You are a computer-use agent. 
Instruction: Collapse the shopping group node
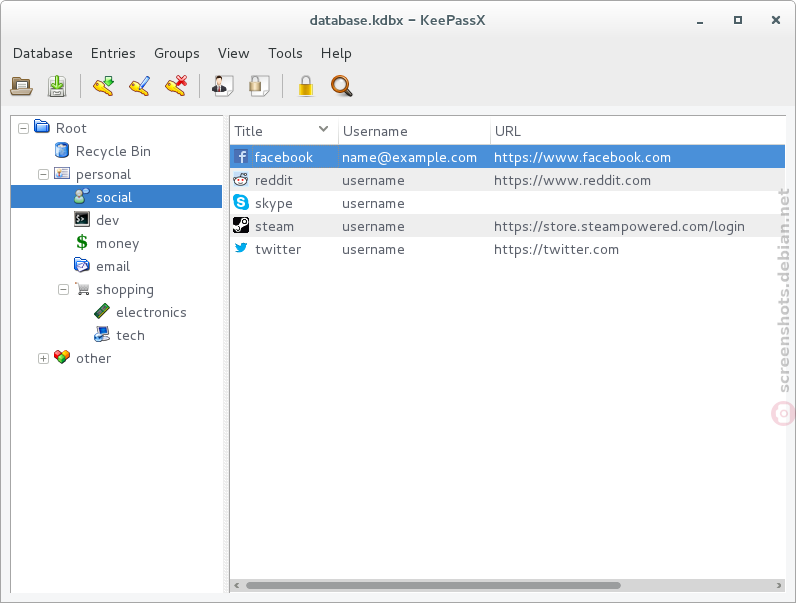tap(63, 290)
